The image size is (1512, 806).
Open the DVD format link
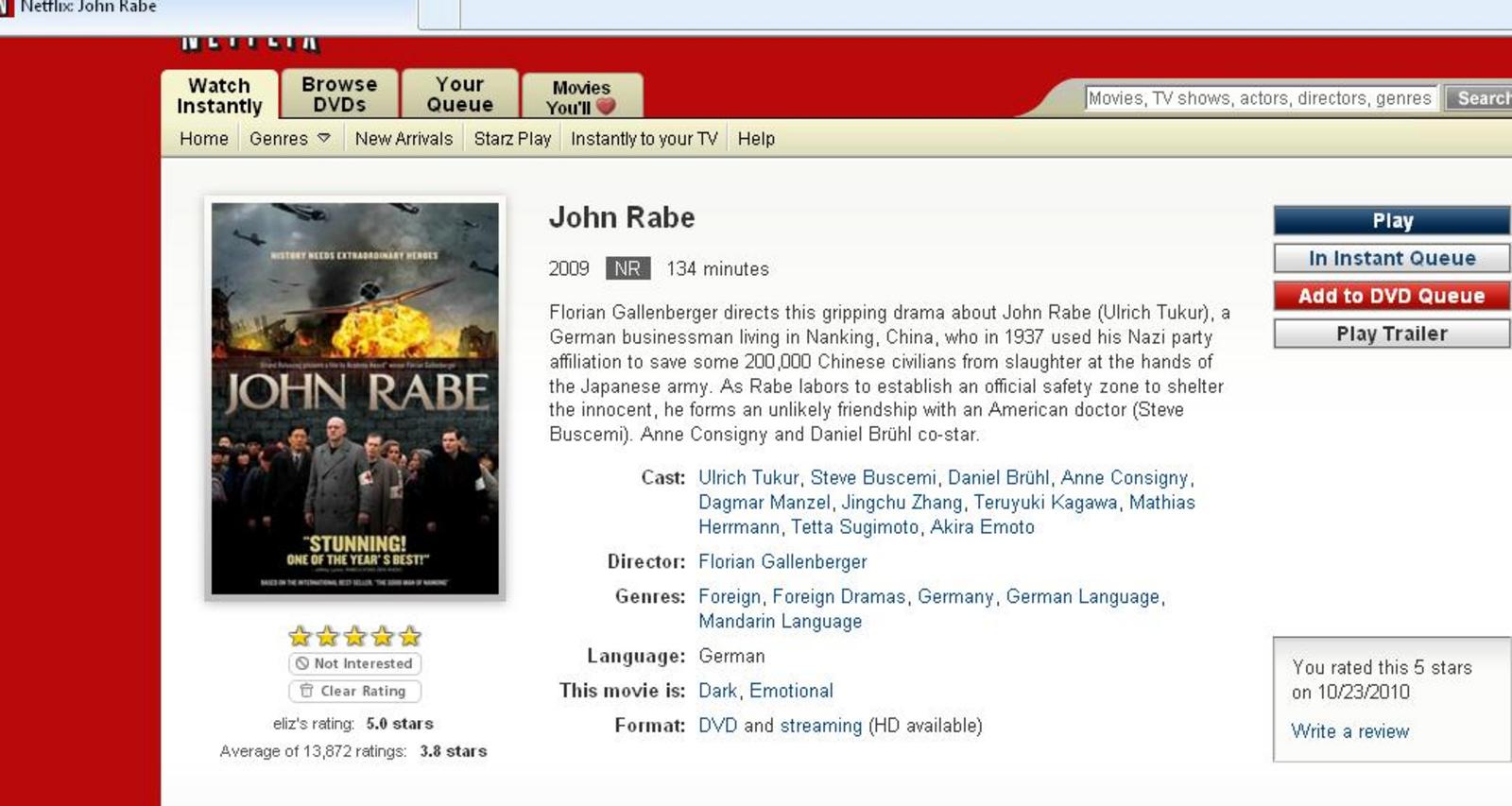point(718,726)
